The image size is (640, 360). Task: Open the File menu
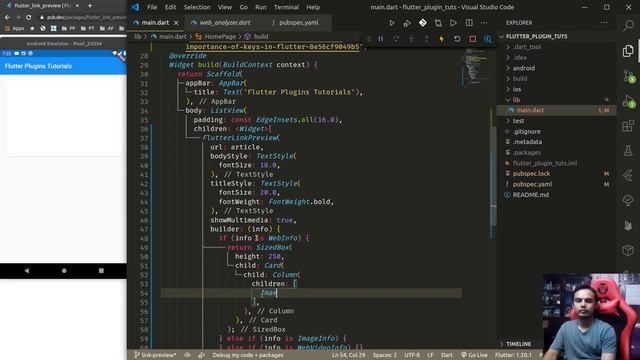(152, 7)
